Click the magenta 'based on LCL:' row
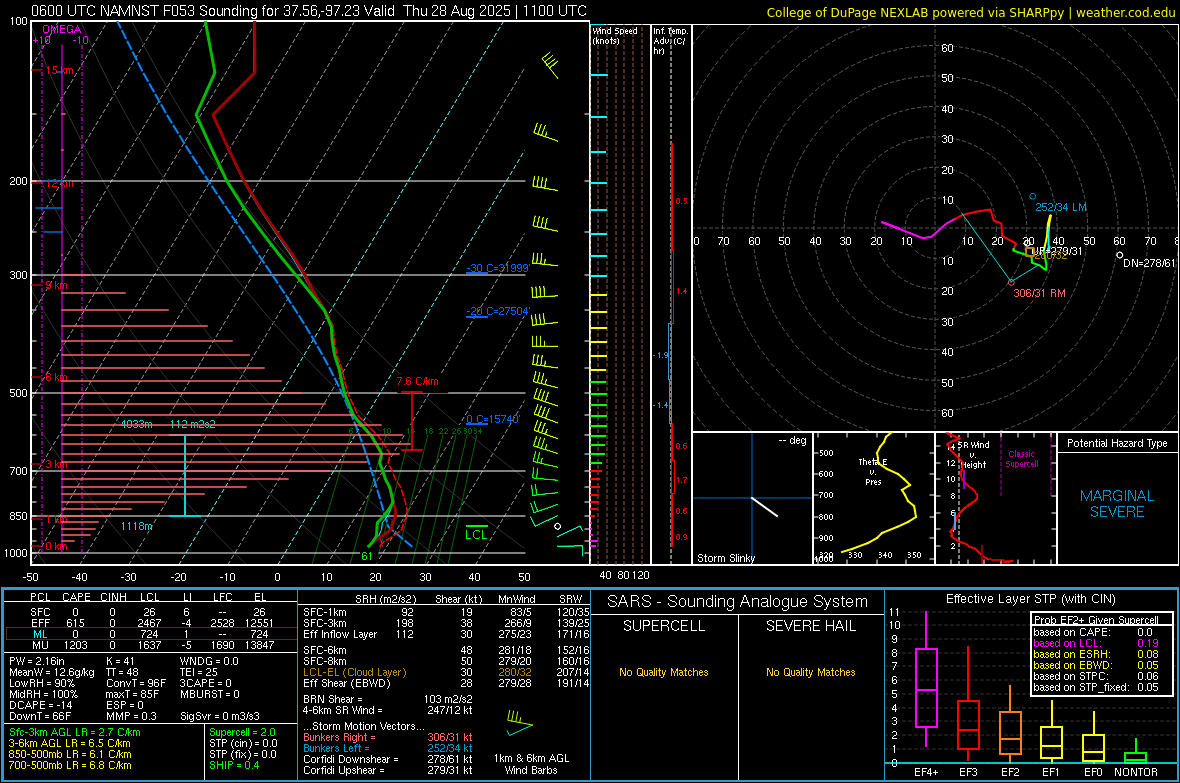Screen dimensions: 1180x783 click(x=1096, y=643)
